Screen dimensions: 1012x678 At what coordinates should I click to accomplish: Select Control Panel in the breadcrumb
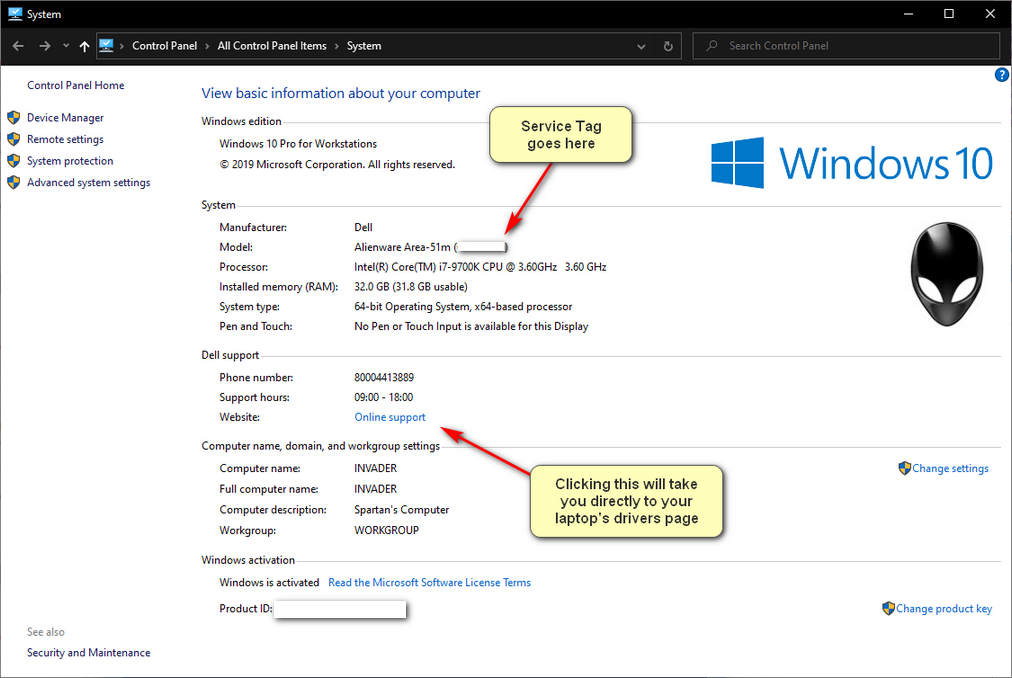[x=164, y=46]
